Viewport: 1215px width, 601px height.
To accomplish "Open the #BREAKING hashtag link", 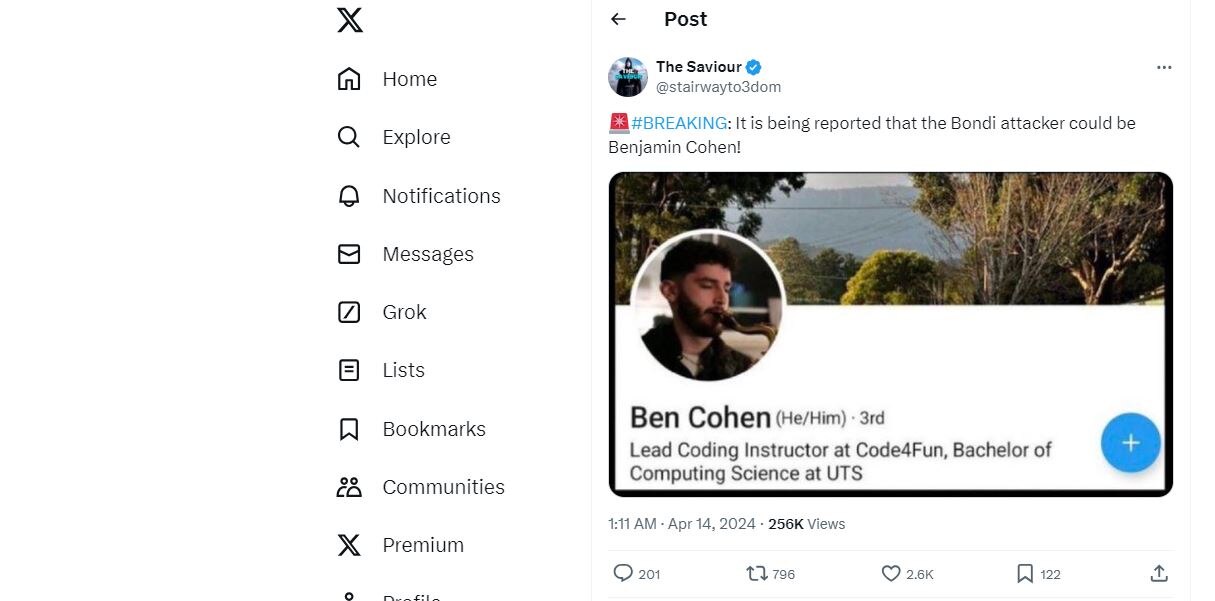I will coord(680,122).
